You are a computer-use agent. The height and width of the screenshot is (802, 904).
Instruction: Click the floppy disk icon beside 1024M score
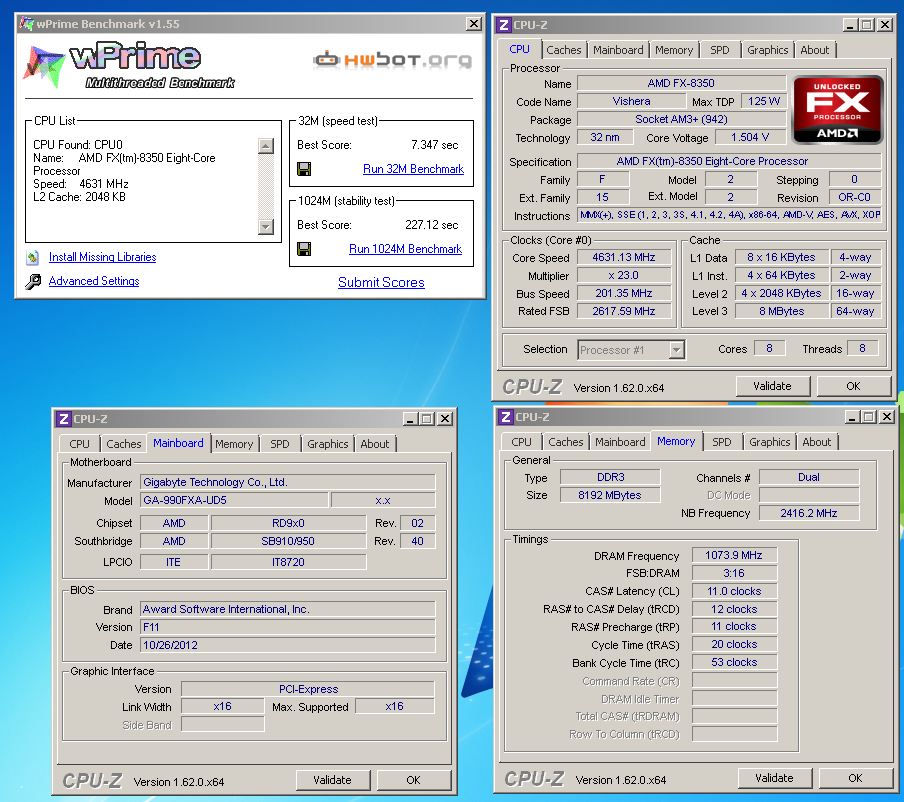pyautogui.click(x=304, y=249)
